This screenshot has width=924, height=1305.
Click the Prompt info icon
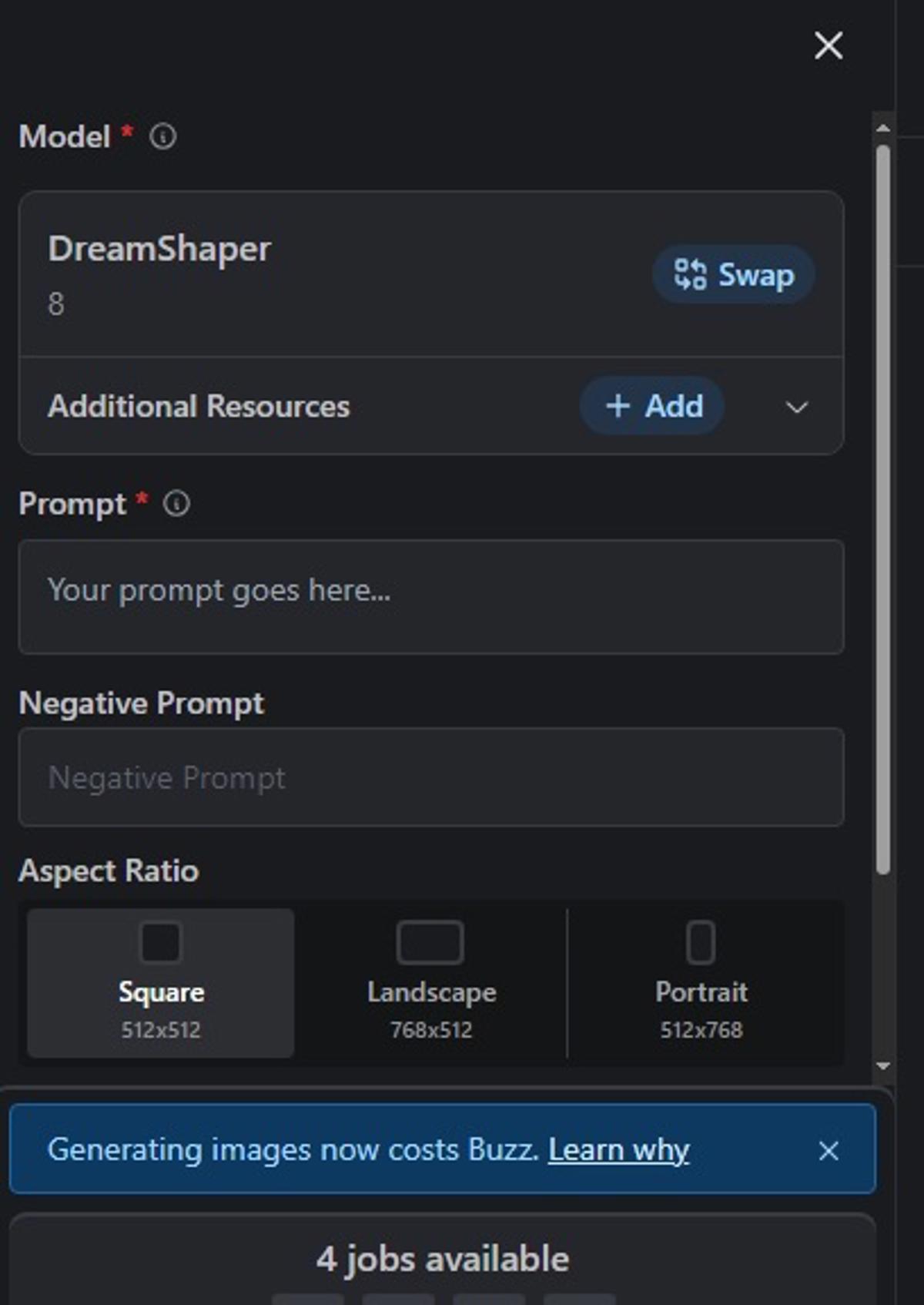click(x=176, y=504)
